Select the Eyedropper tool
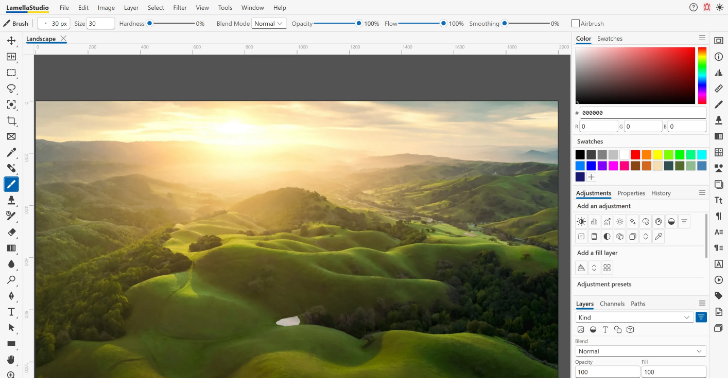The image size is (728, 378). (x=11, y=152)
